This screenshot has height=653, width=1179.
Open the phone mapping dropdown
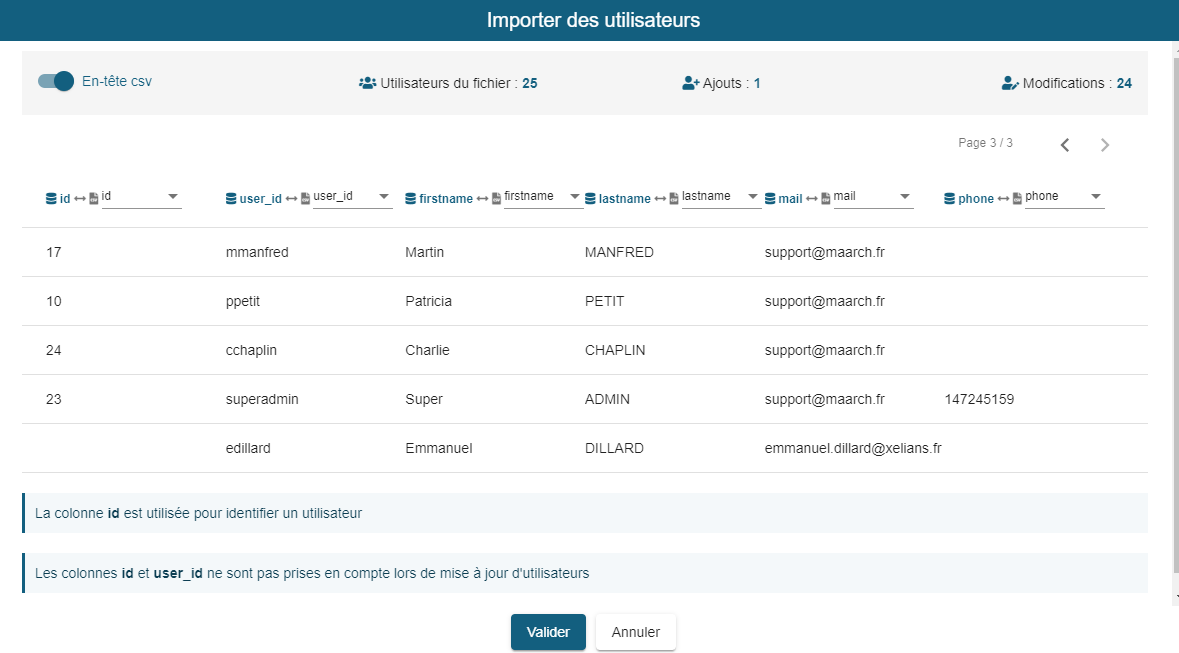pyautogui.click(x=1064, y=197)
